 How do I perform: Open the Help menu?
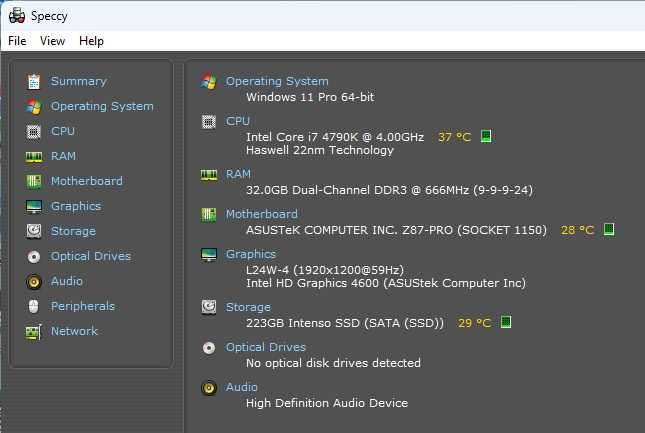[91, 41]
